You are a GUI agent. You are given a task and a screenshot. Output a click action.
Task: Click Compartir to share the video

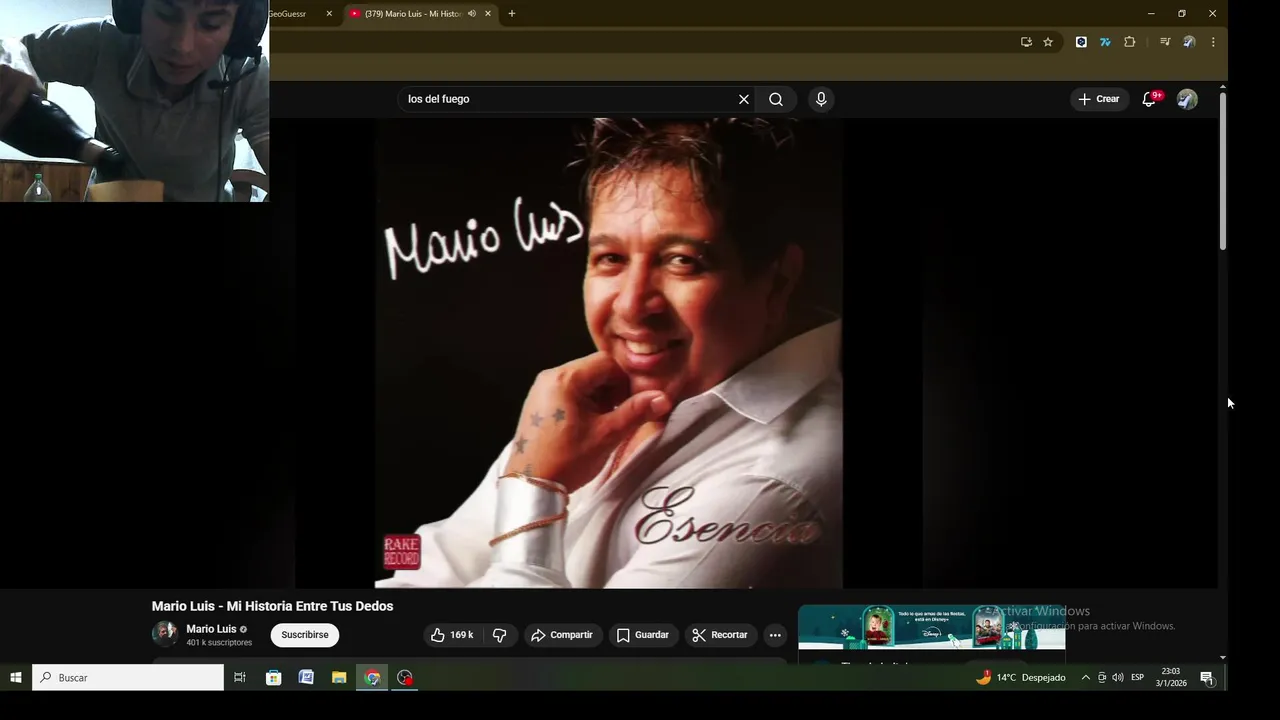tap(562, 635)
